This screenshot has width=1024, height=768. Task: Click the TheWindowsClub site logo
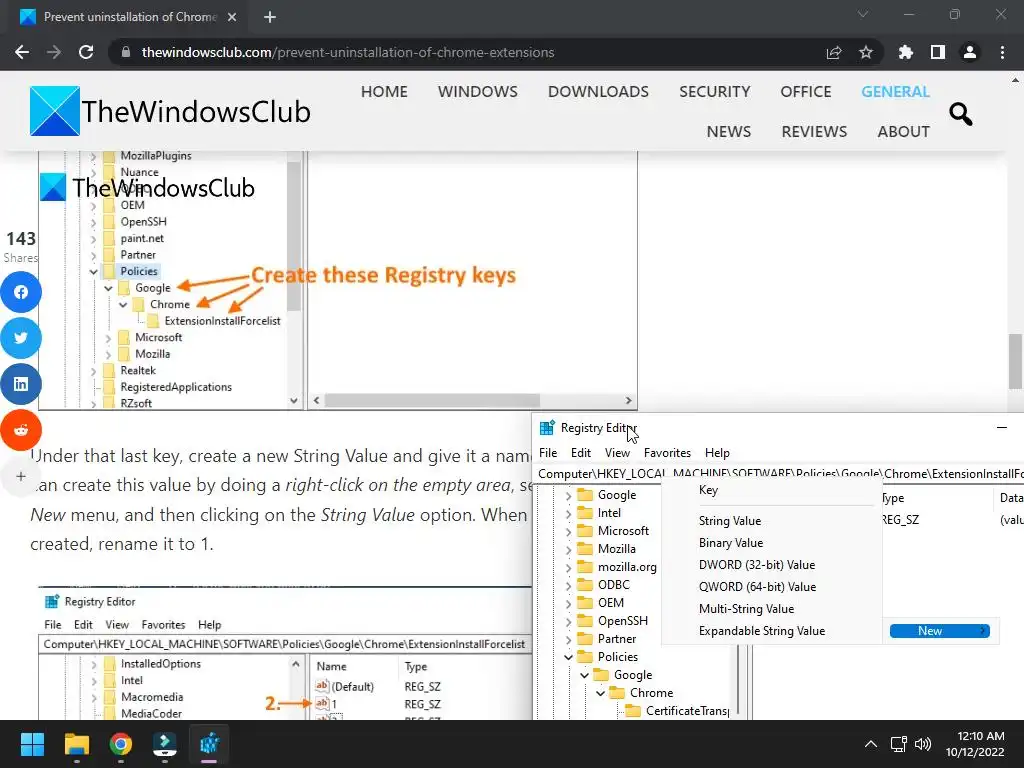click(170, 111)
